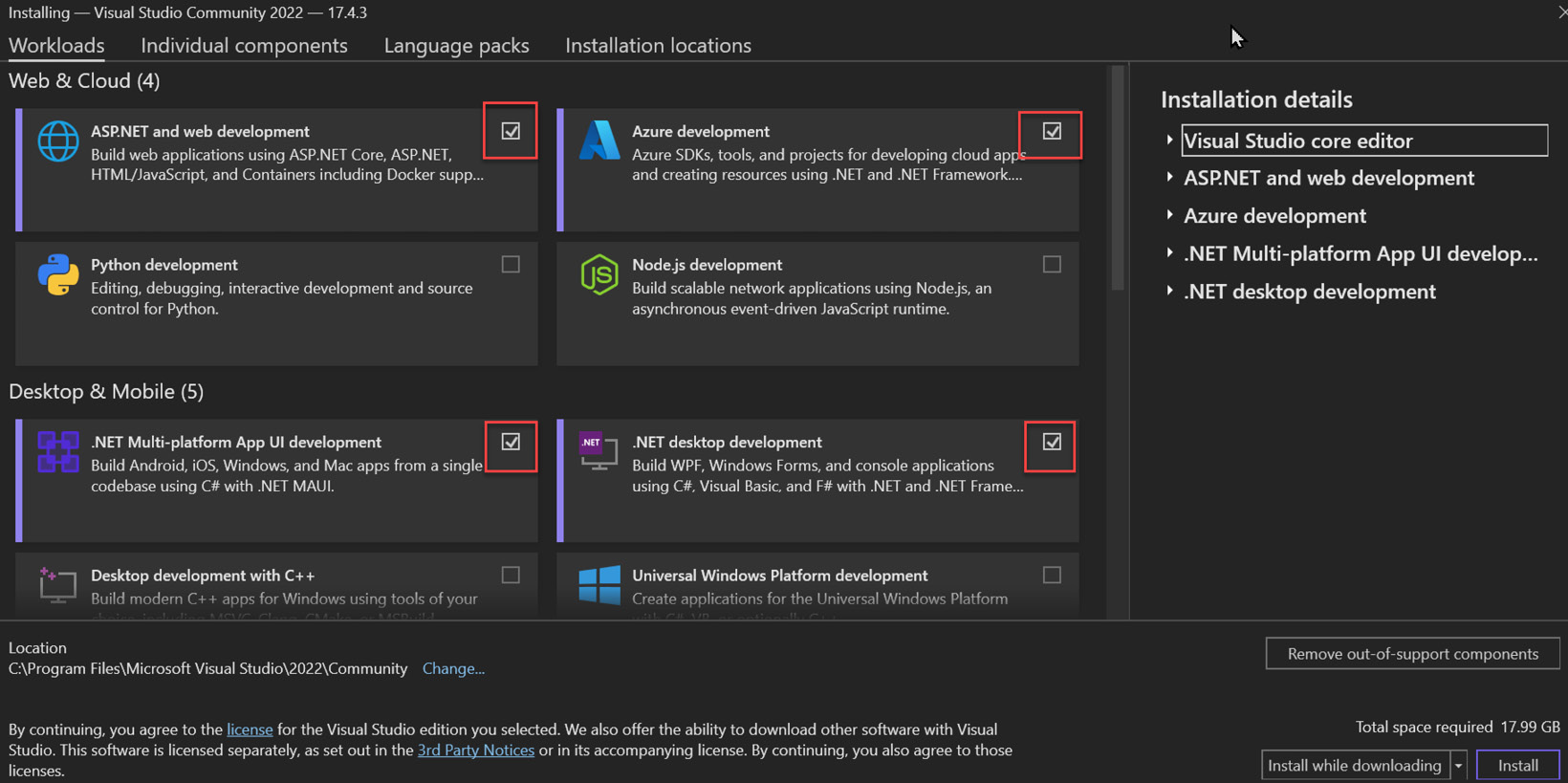Screen dimensions: 1568x783
Task: Click the workloads list vertical scrollbar
Action: [x=1117, y=178]
